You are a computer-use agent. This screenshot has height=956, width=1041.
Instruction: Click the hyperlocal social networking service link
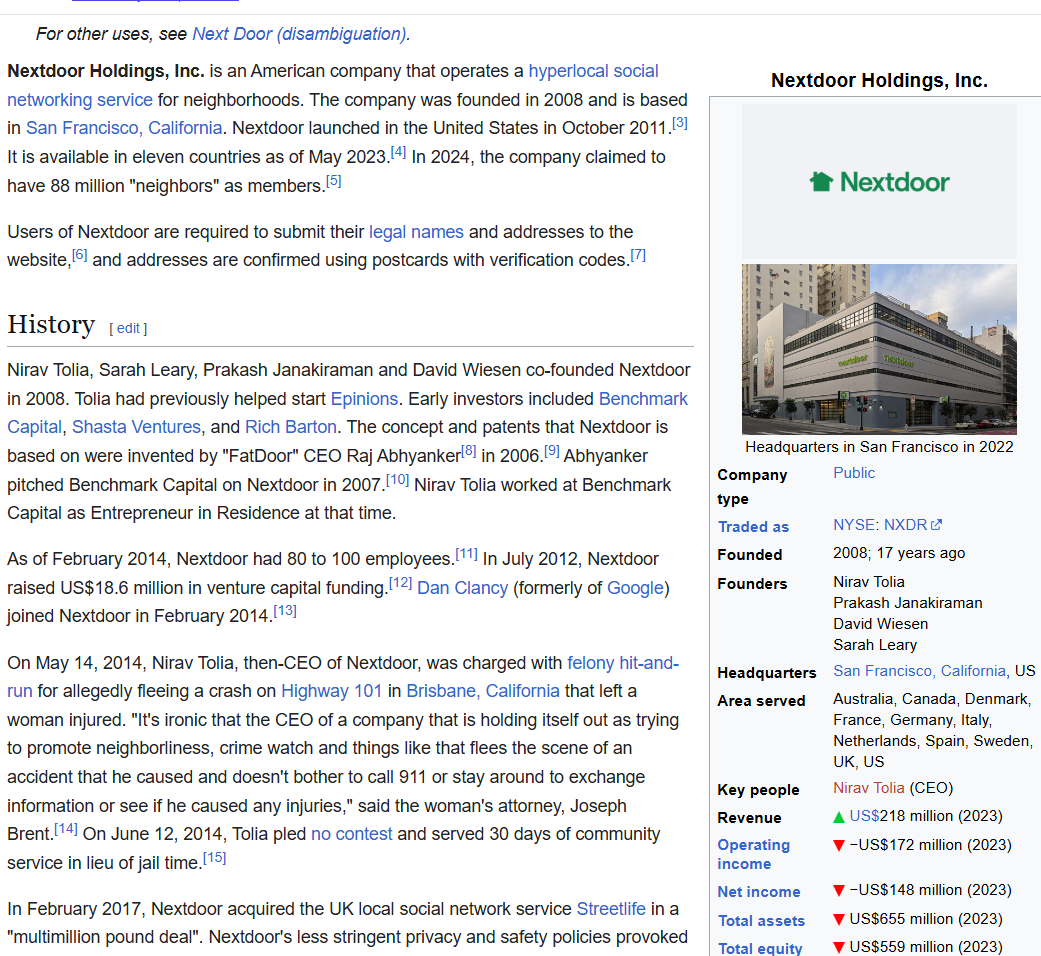594,71
